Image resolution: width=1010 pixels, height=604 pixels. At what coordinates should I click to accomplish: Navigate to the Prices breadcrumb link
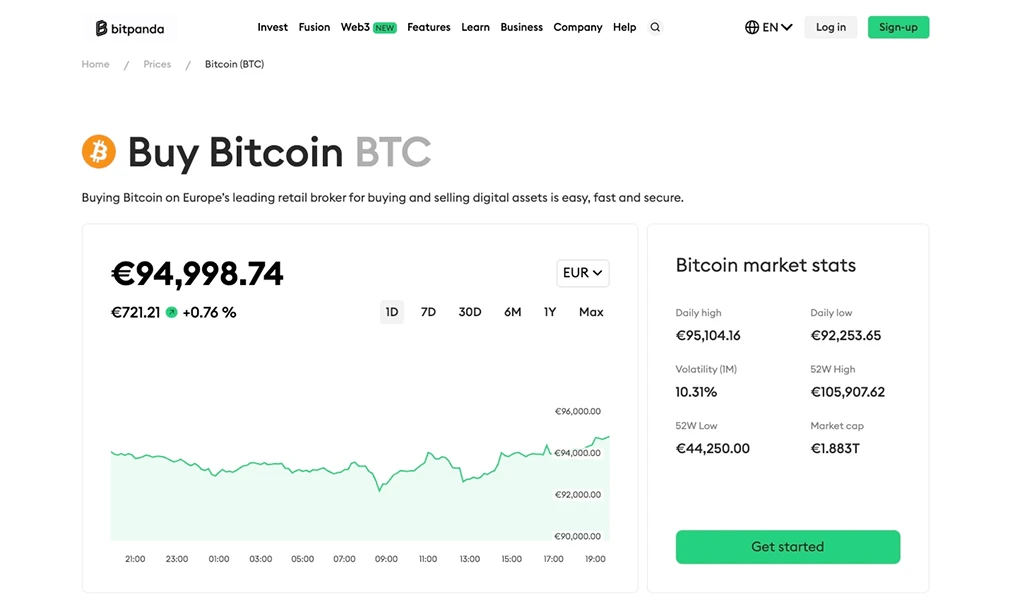click(156, 63)
